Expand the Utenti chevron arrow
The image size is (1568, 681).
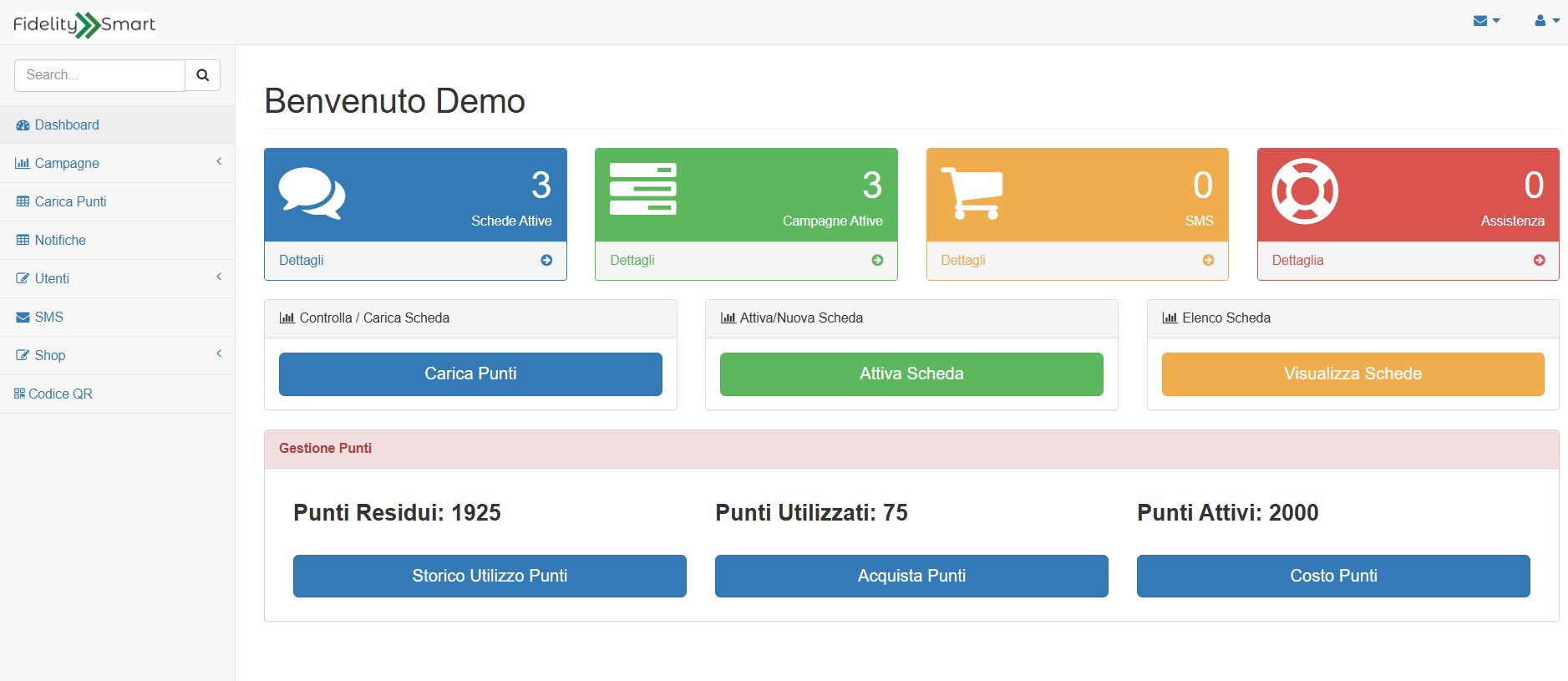219,277
